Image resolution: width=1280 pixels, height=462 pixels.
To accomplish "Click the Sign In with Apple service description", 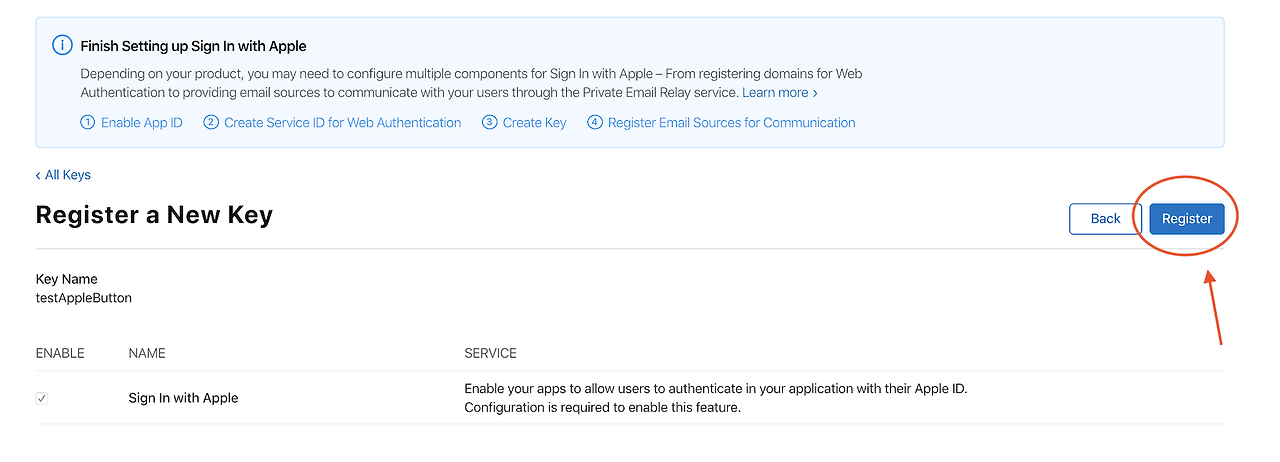I will pyautogui.click(x=716, y=398).
